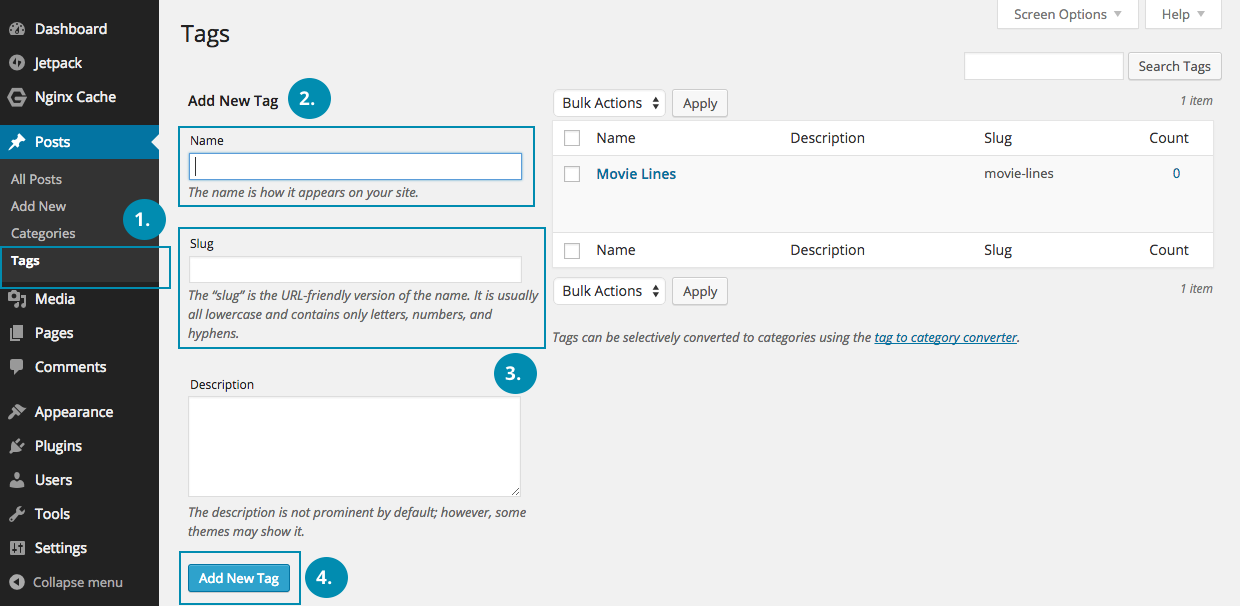Click the Dashboard gauge icon
The width and height of the screenshot is (1240, 606).
tap(17, 29)
